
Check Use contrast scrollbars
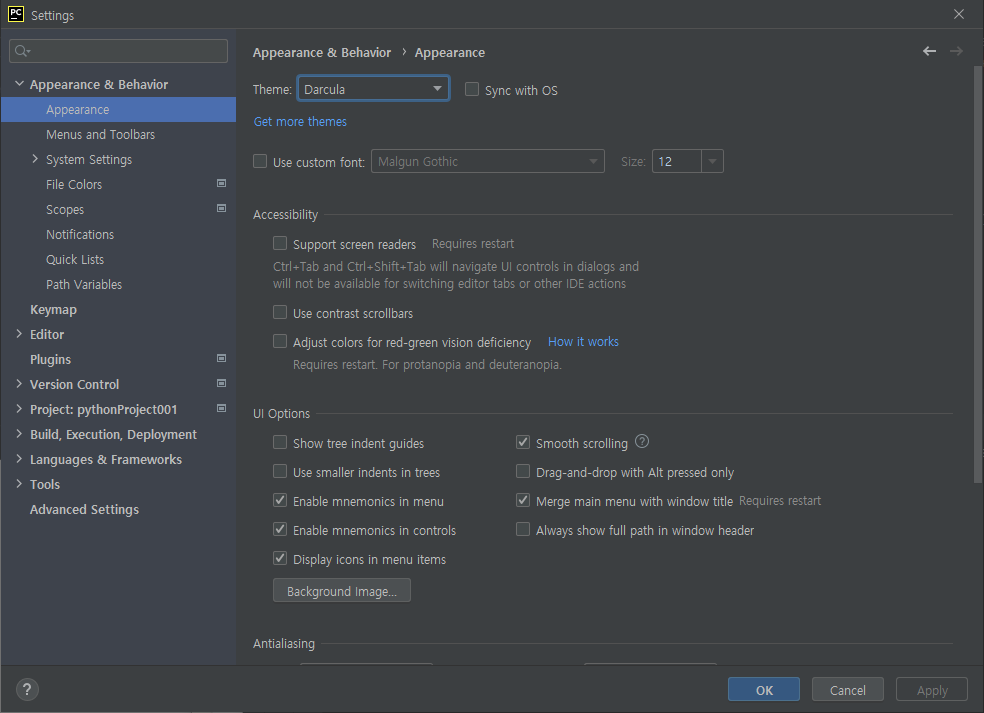click(280, 312)
